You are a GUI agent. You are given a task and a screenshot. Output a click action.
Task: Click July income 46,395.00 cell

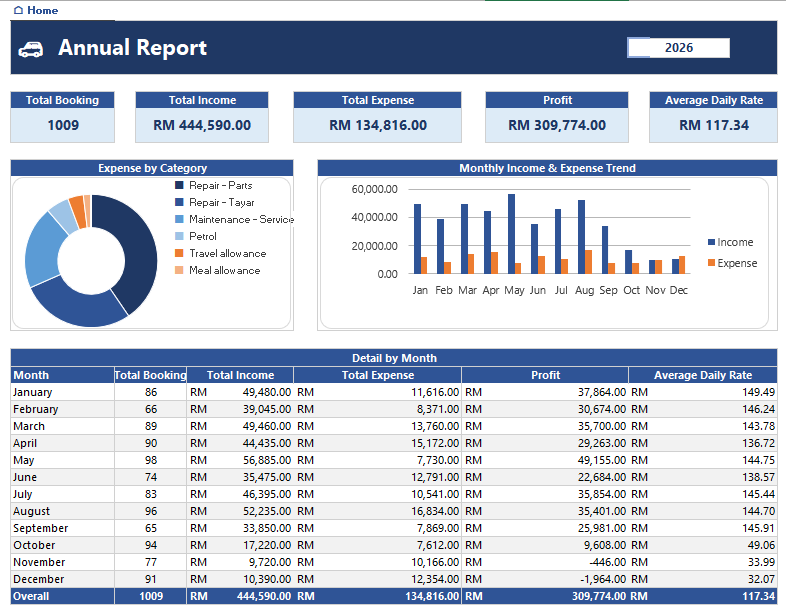click(240, 495)
